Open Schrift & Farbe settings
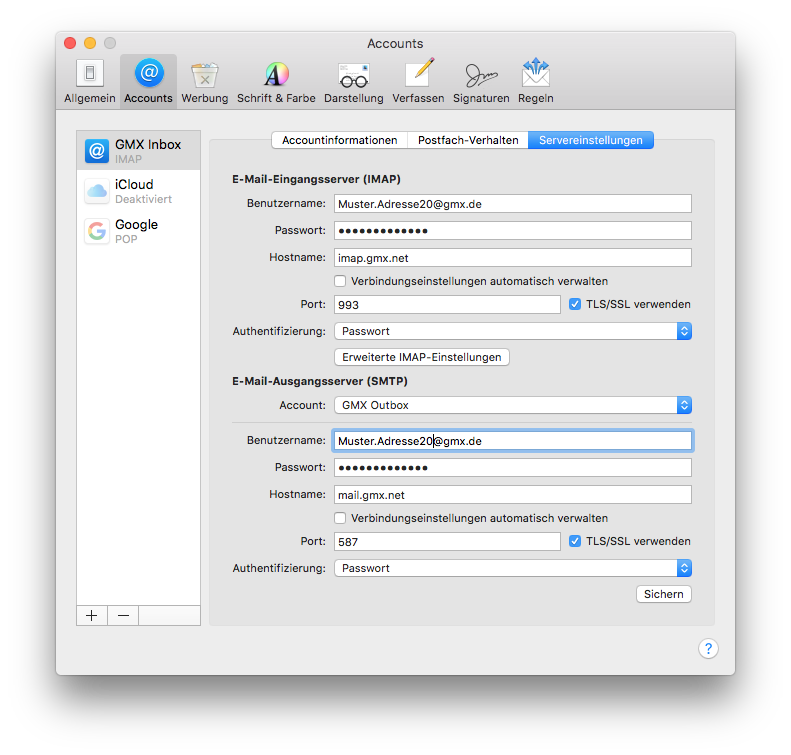Screen dimensions: 791x755 (x=276, y=81)
